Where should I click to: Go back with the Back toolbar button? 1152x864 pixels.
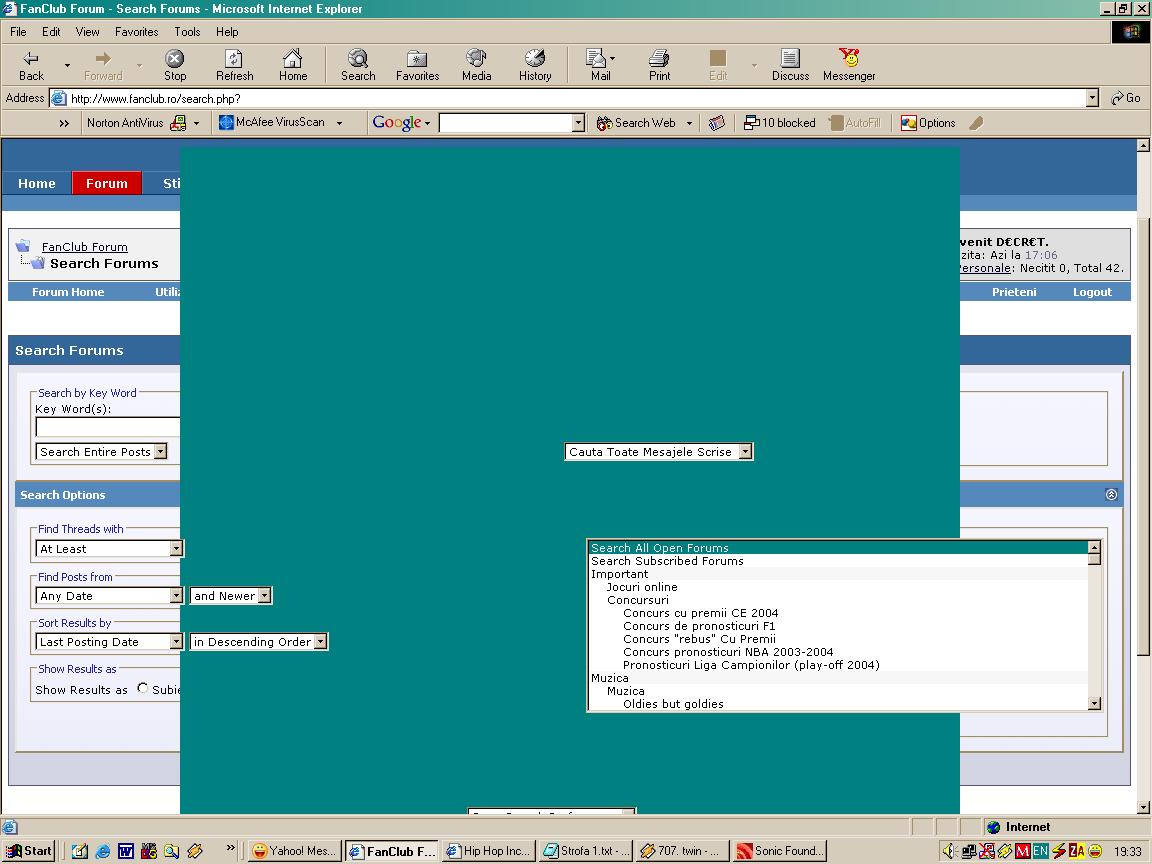pos(31,65)
